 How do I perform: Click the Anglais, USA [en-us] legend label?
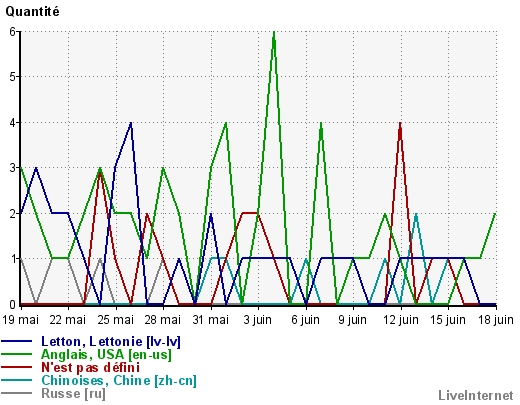[x=106, y=354]
